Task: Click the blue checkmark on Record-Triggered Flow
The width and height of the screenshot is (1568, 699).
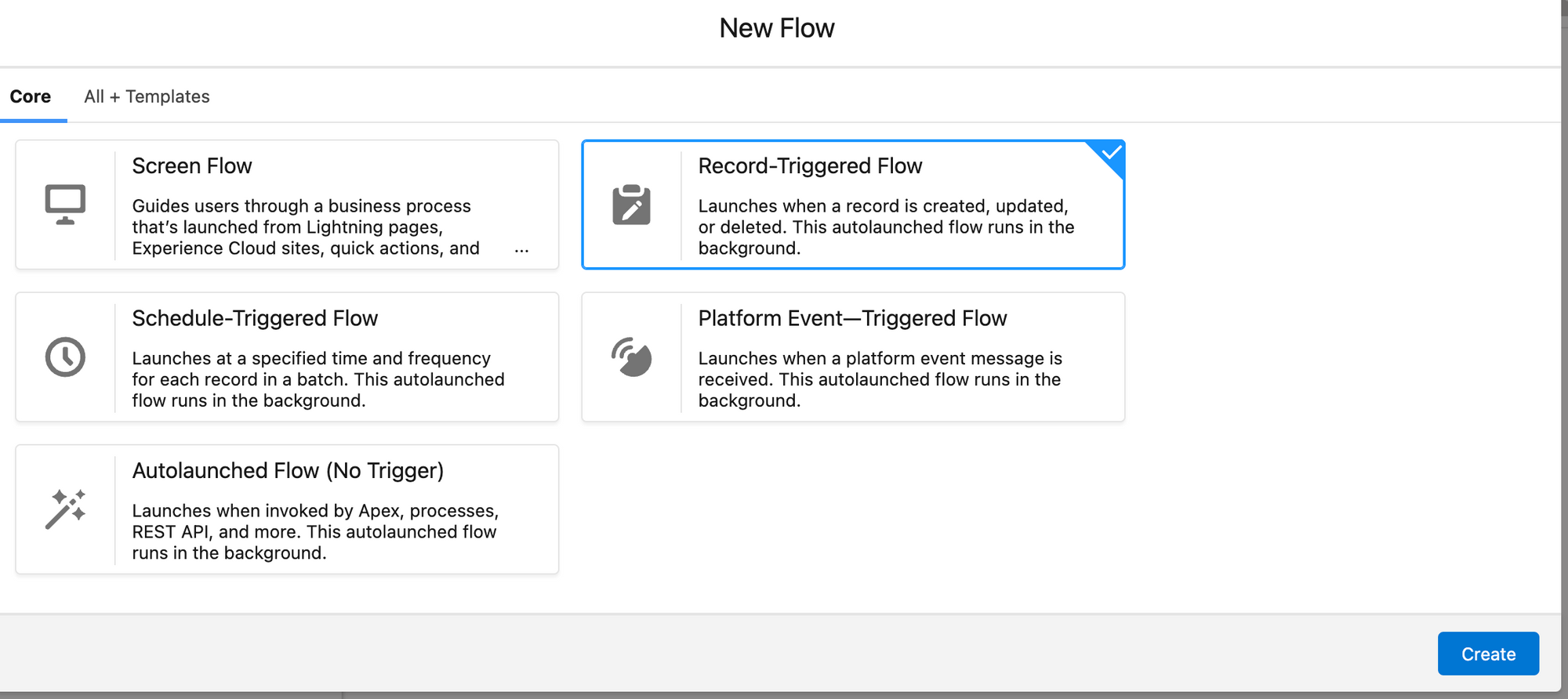Action: coord(1110,153)
